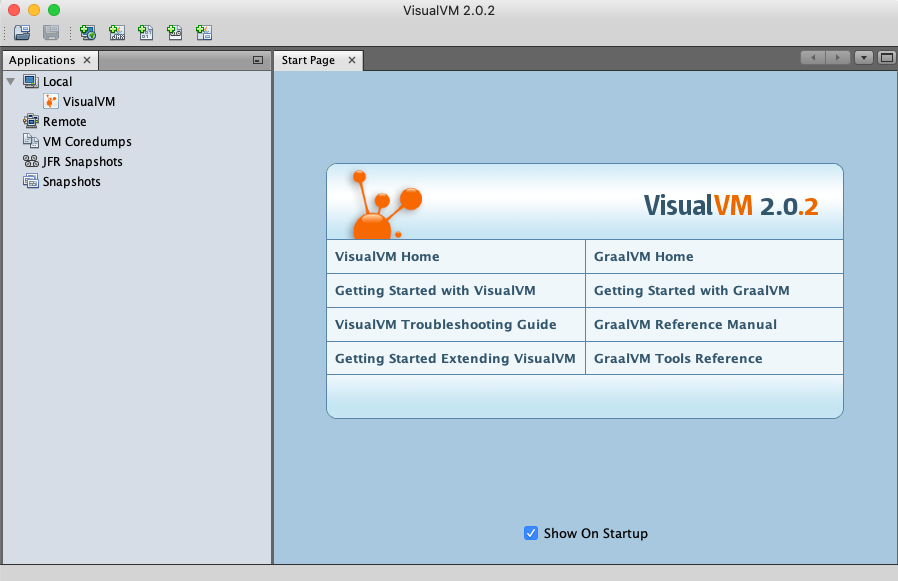
Task: Select the VM Coredumps node
Action: (x=87, y=142)
